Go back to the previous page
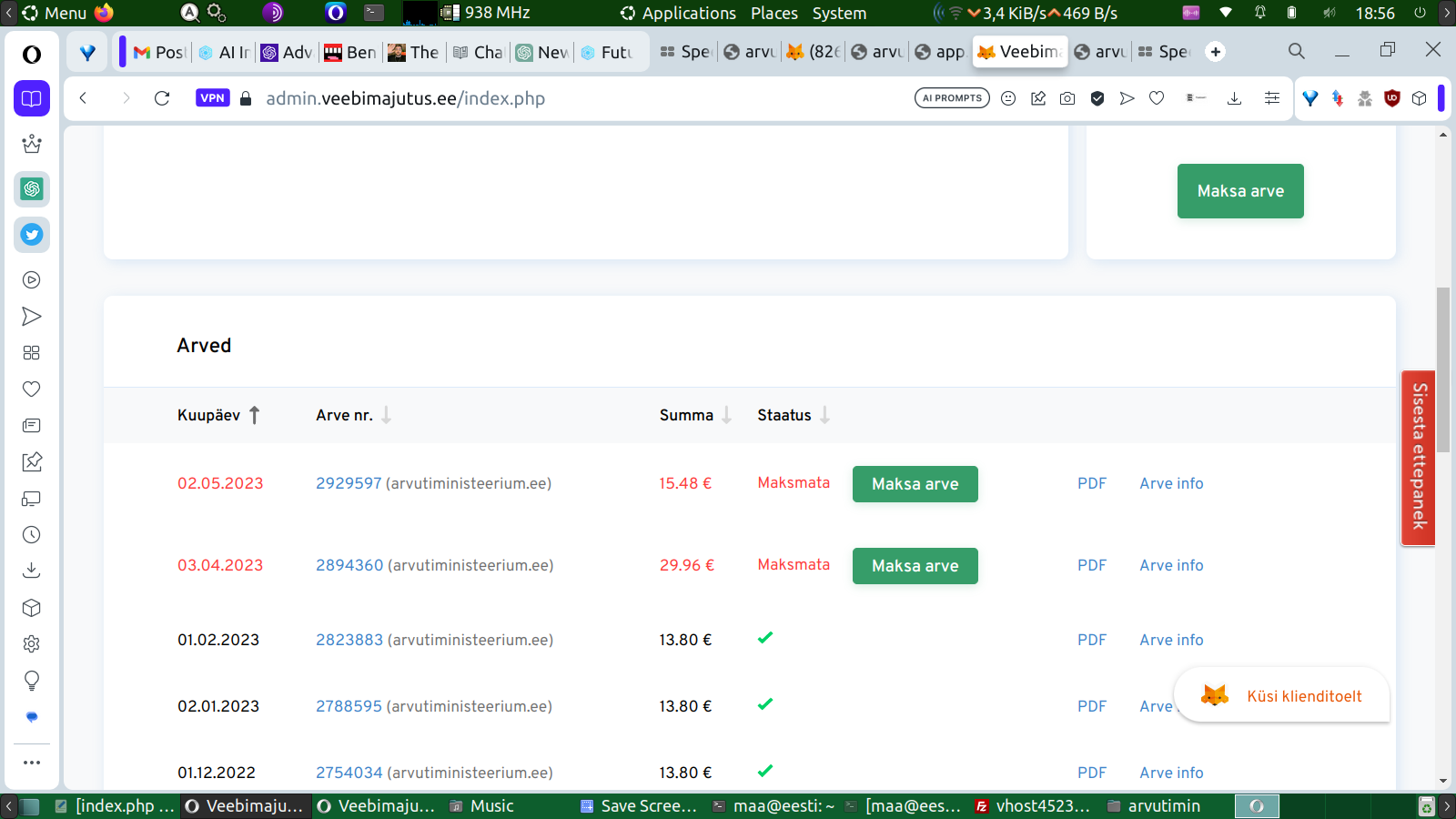The width and height of the screenshot is (1456, 819). tap(83, 98)
